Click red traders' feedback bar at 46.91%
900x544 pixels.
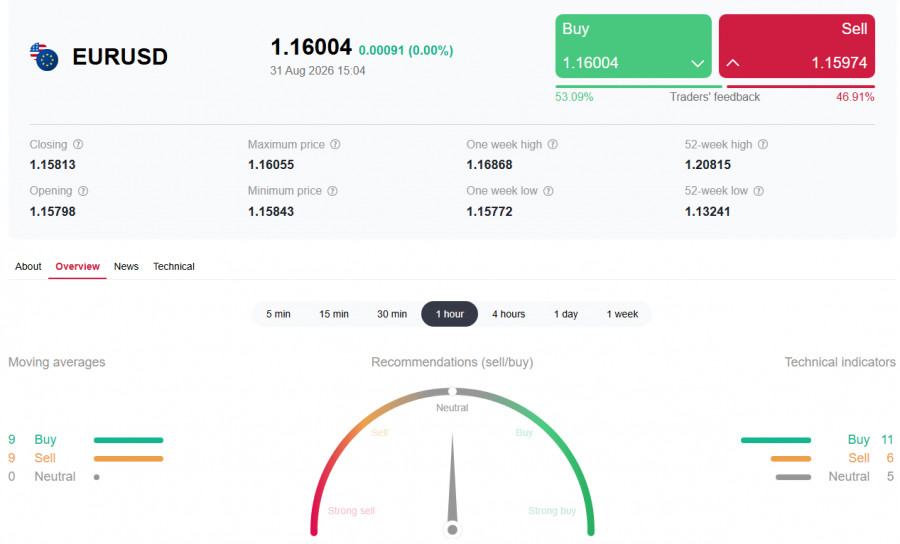click(801, 87)
